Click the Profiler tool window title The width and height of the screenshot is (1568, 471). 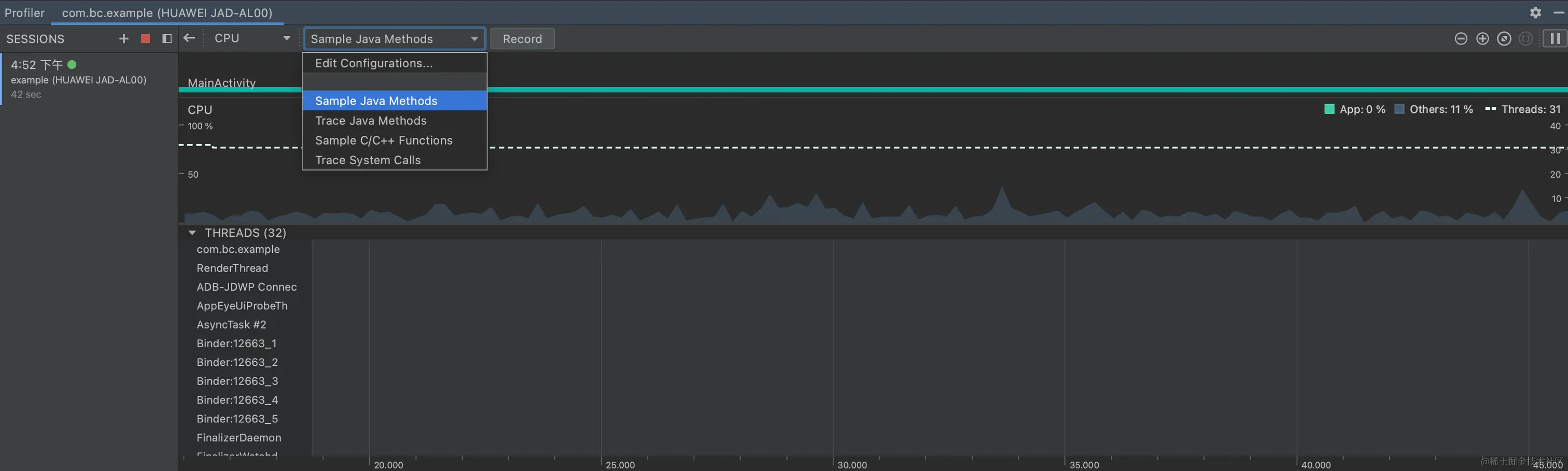(x=25, y=13)
